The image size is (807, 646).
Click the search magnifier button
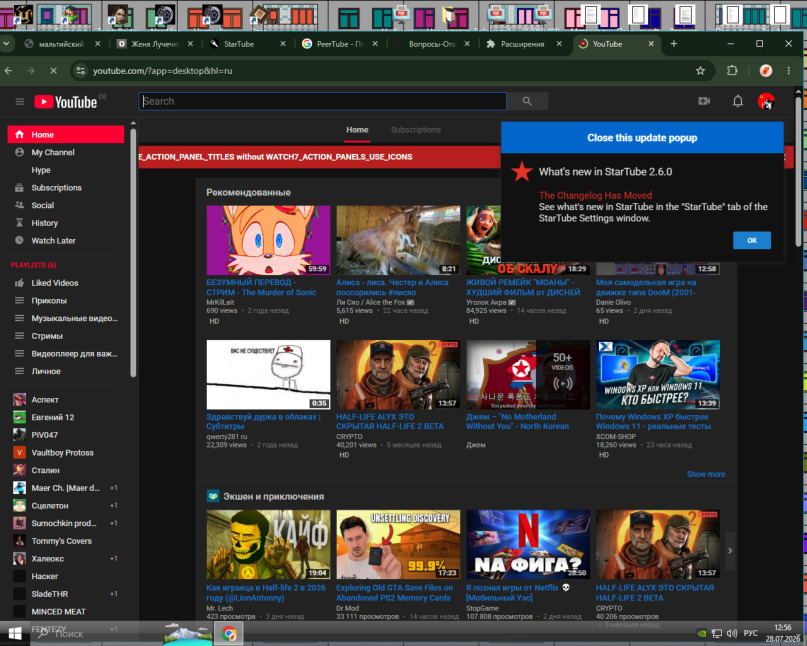point(527,101)
